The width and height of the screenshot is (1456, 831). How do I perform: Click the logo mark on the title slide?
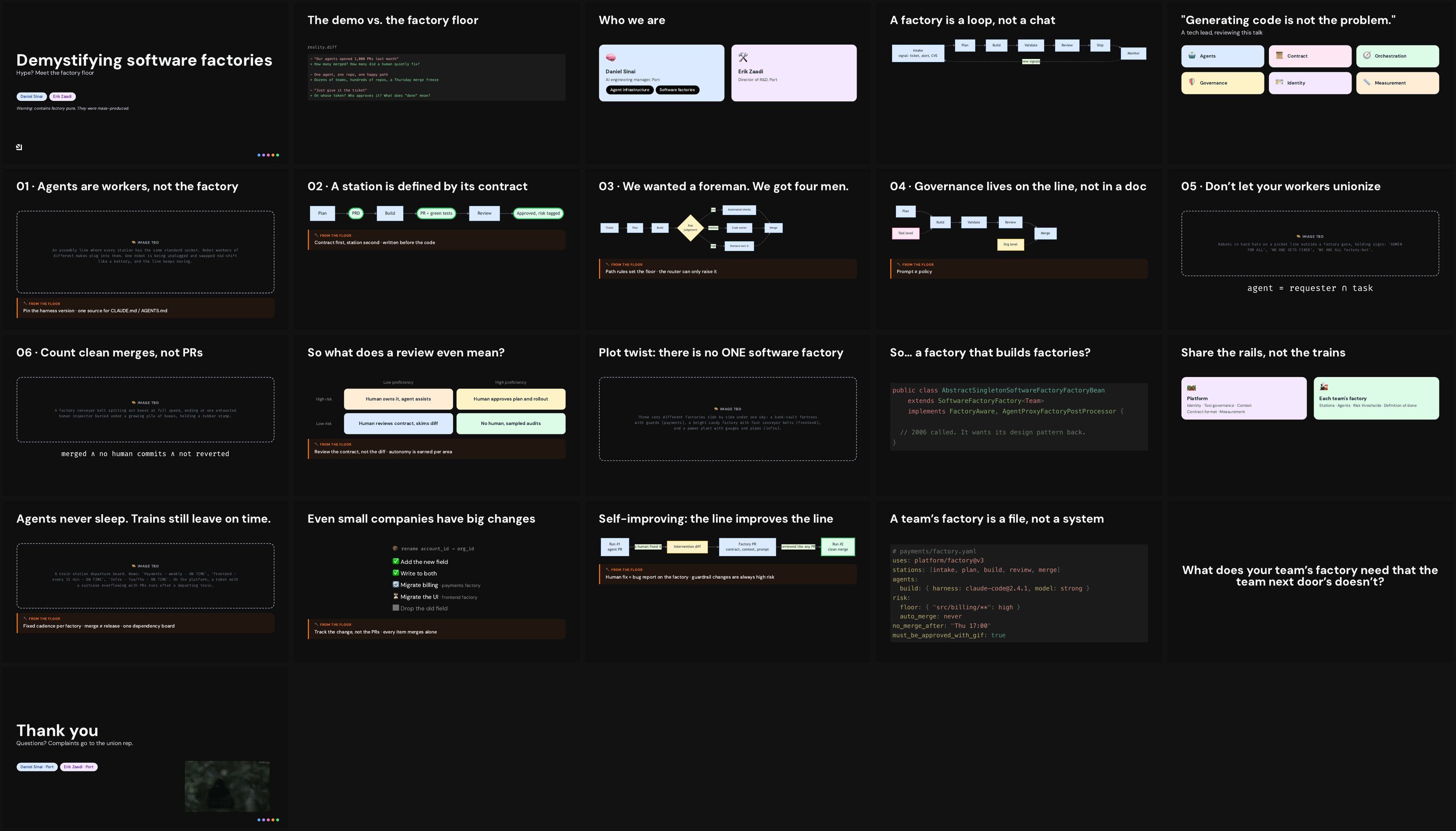click(19, 147)
